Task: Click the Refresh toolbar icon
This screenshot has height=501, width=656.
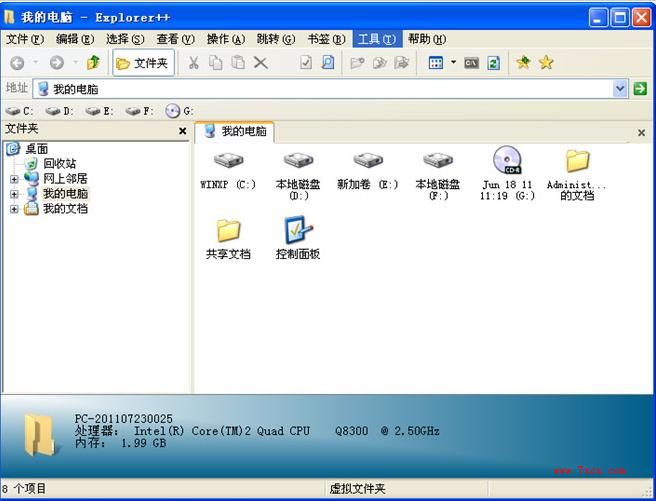Action: [x=494, y=63]
